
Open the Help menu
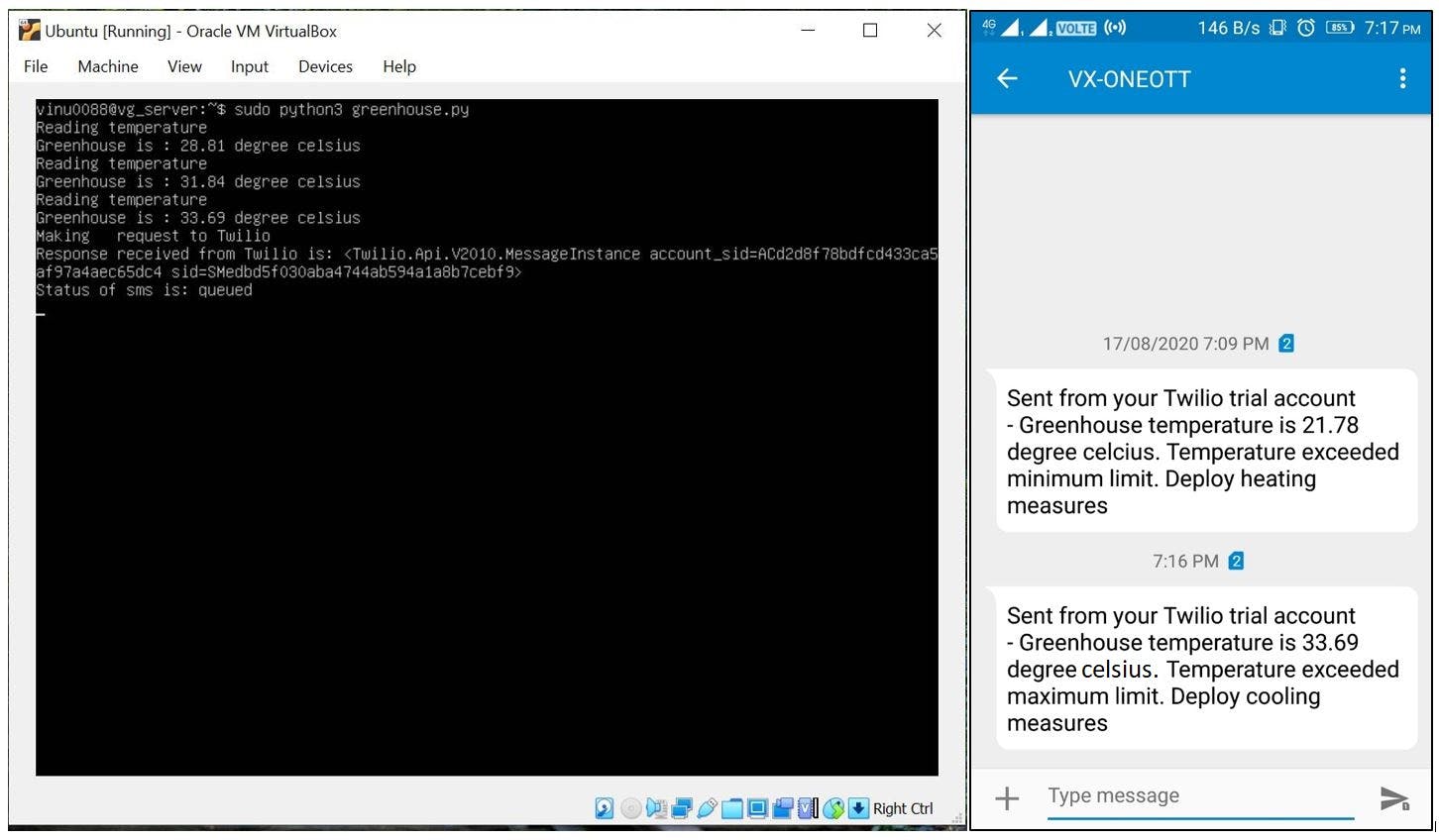pyautogui.click(x=399, y=66)
